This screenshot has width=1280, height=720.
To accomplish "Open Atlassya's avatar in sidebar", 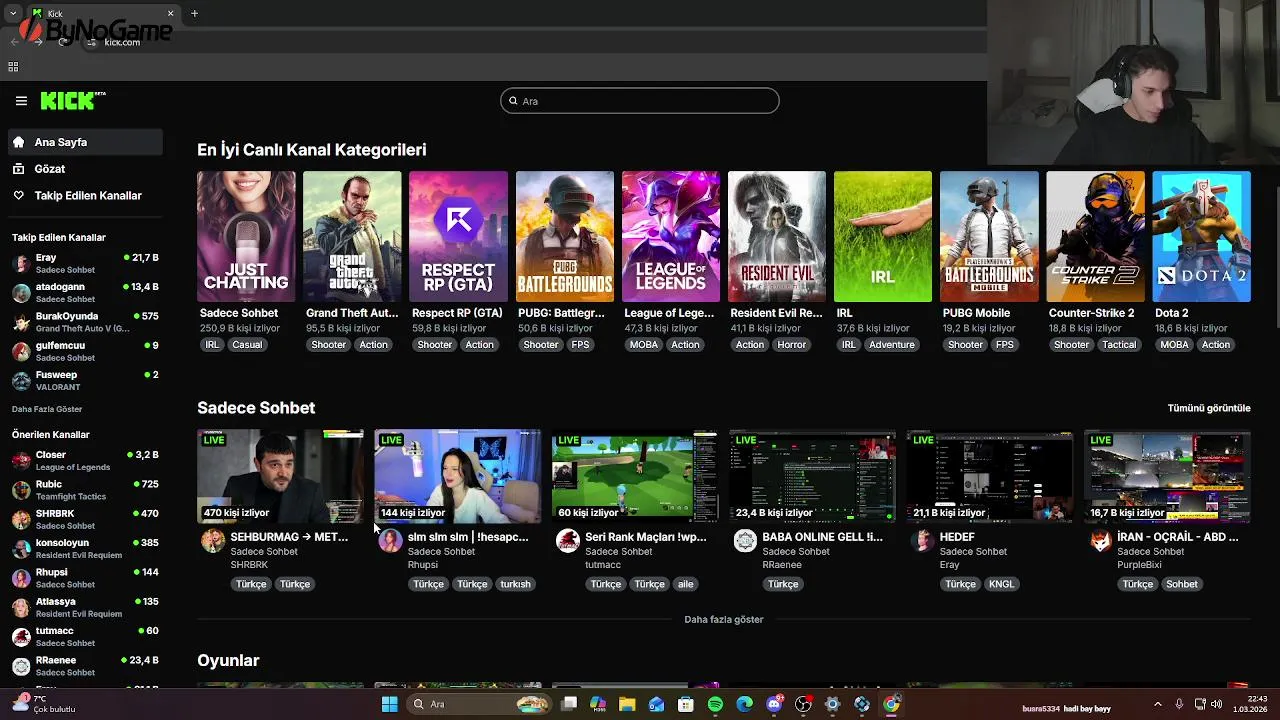I will tap(21, 608).
